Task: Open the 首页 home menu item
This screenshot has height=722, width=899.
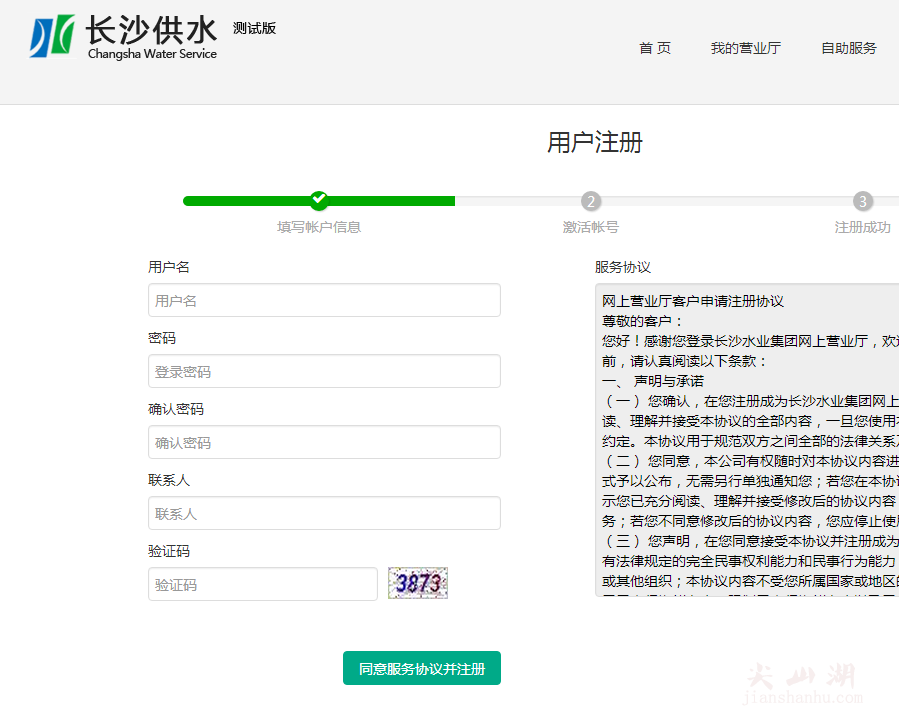Action: tap(655, 48)
